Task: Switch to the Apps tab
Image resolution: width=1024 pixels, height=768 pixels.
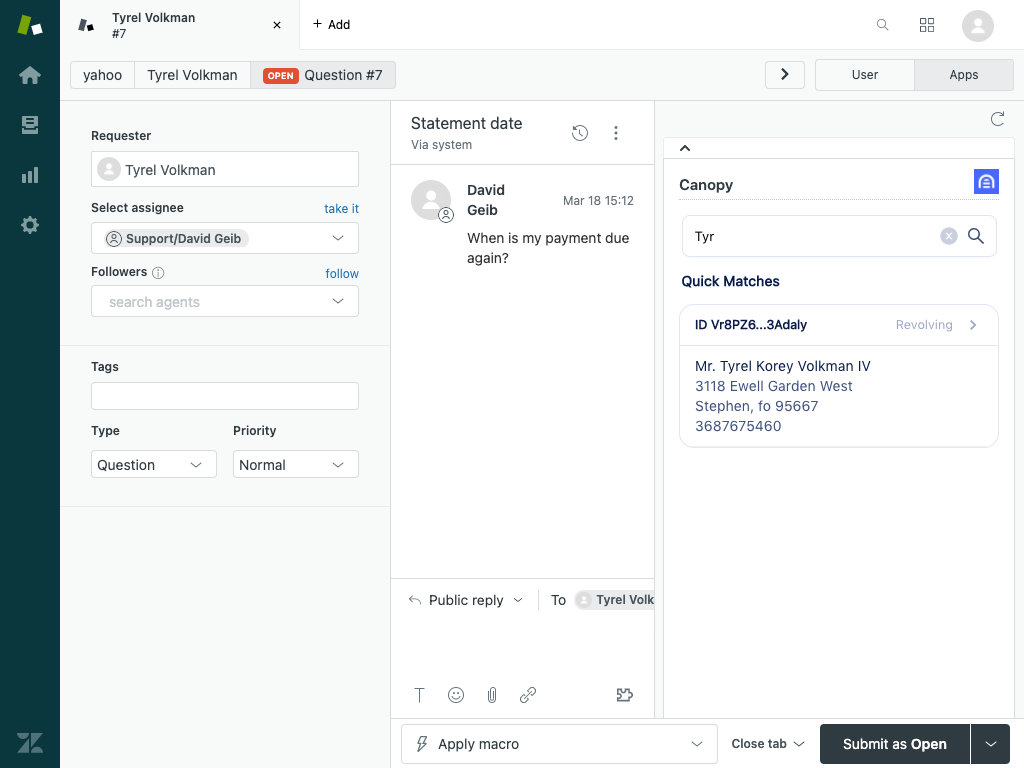Action: click(x=963, y=75)
